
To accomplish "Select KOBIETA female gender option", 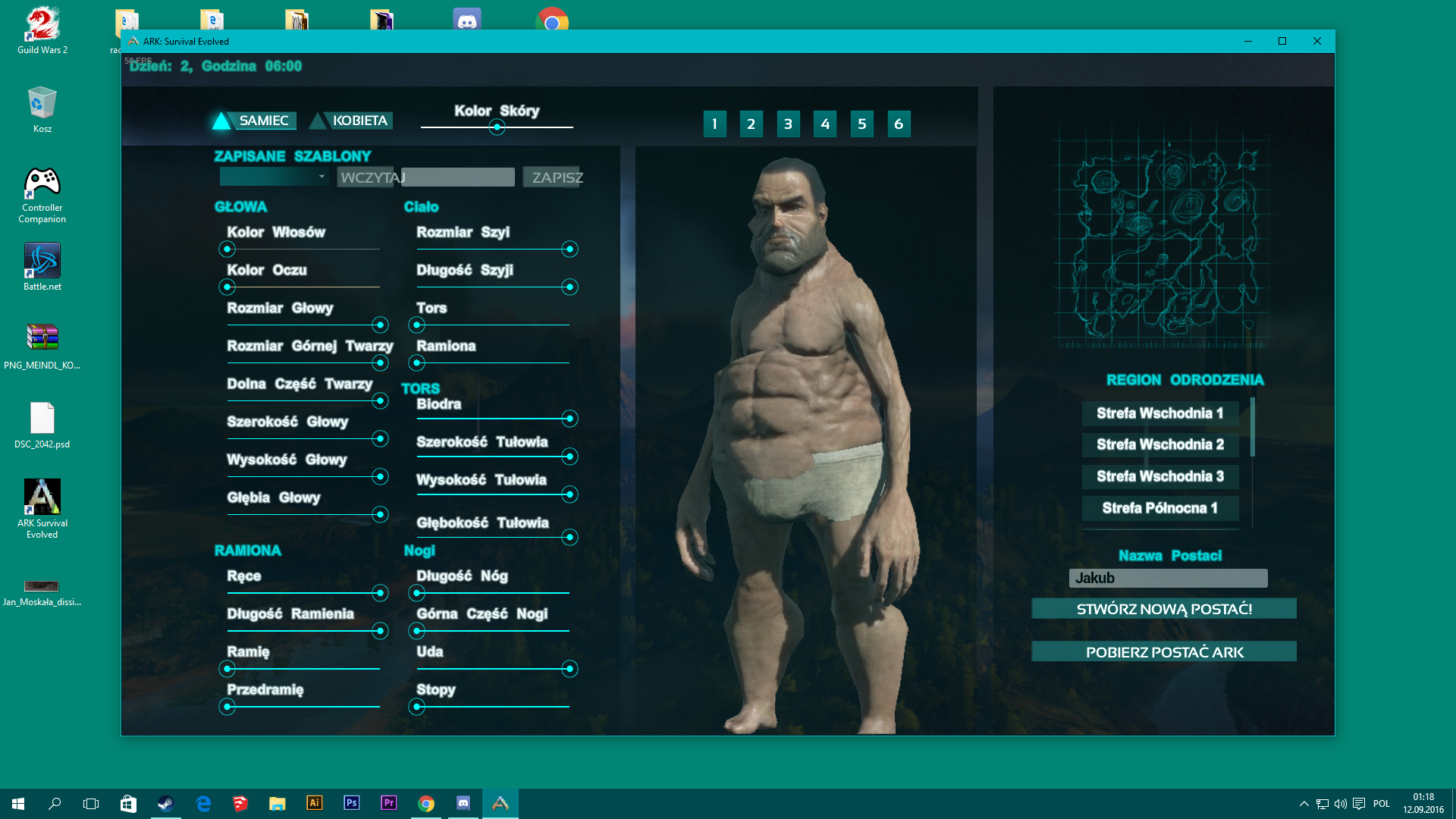I will (x=351, y=121).
